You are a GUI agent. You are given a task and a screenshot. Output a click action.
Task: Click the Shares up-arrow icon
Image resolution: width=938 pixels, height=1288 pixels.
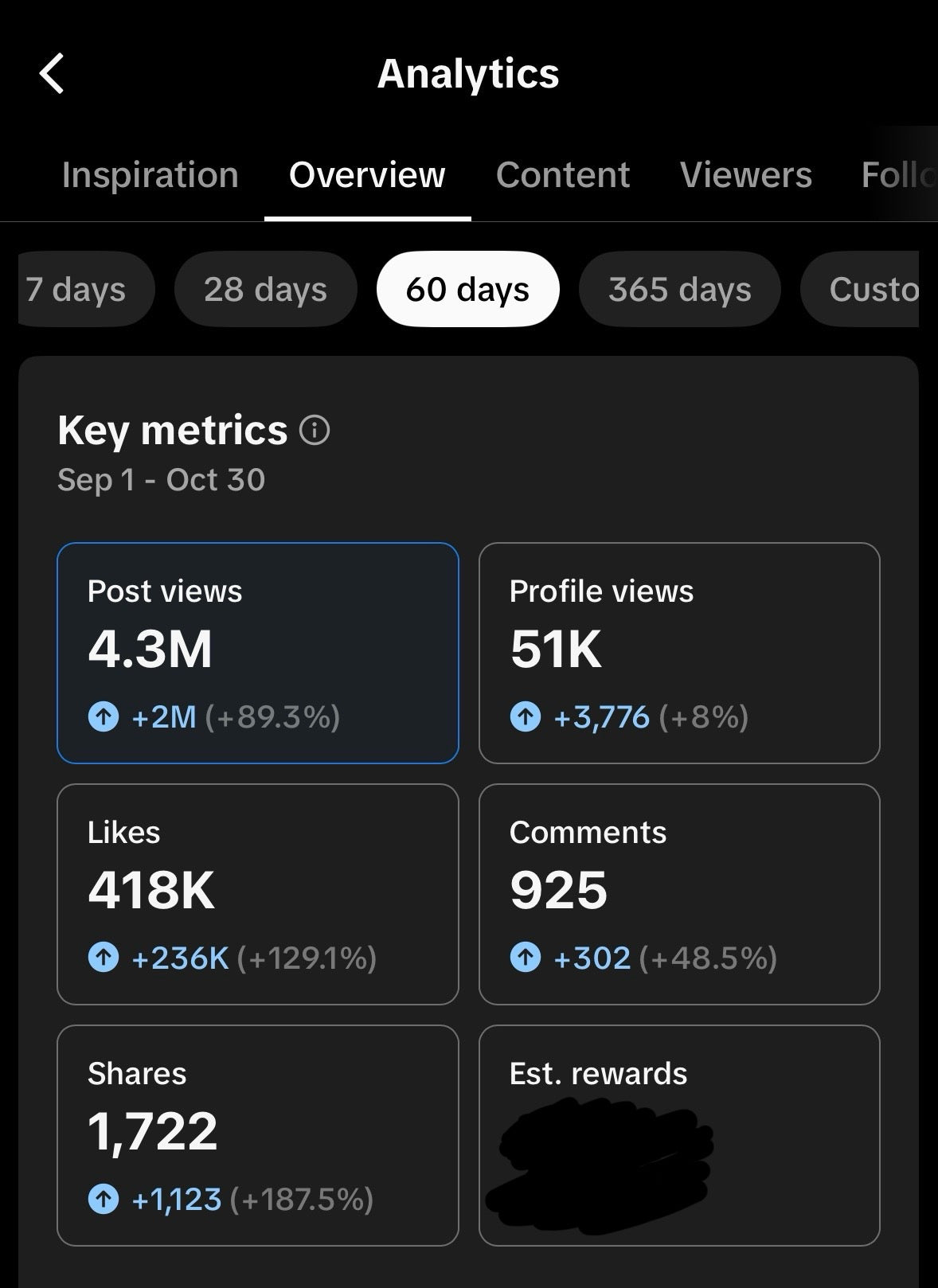click(x=104, y=1199)
